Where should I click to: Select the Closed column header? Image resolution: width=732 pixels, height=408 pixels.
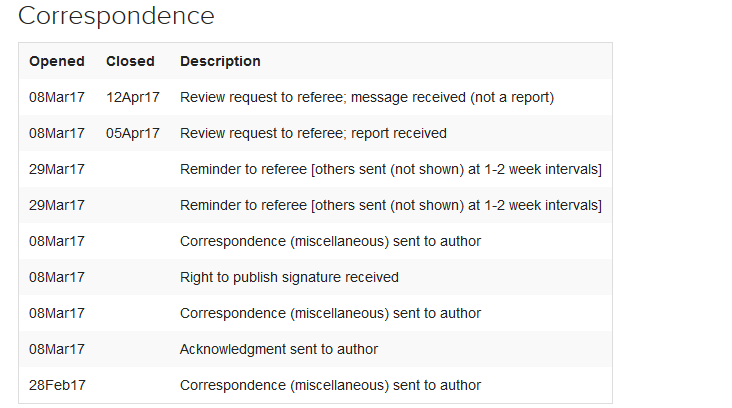pos(130,61)
